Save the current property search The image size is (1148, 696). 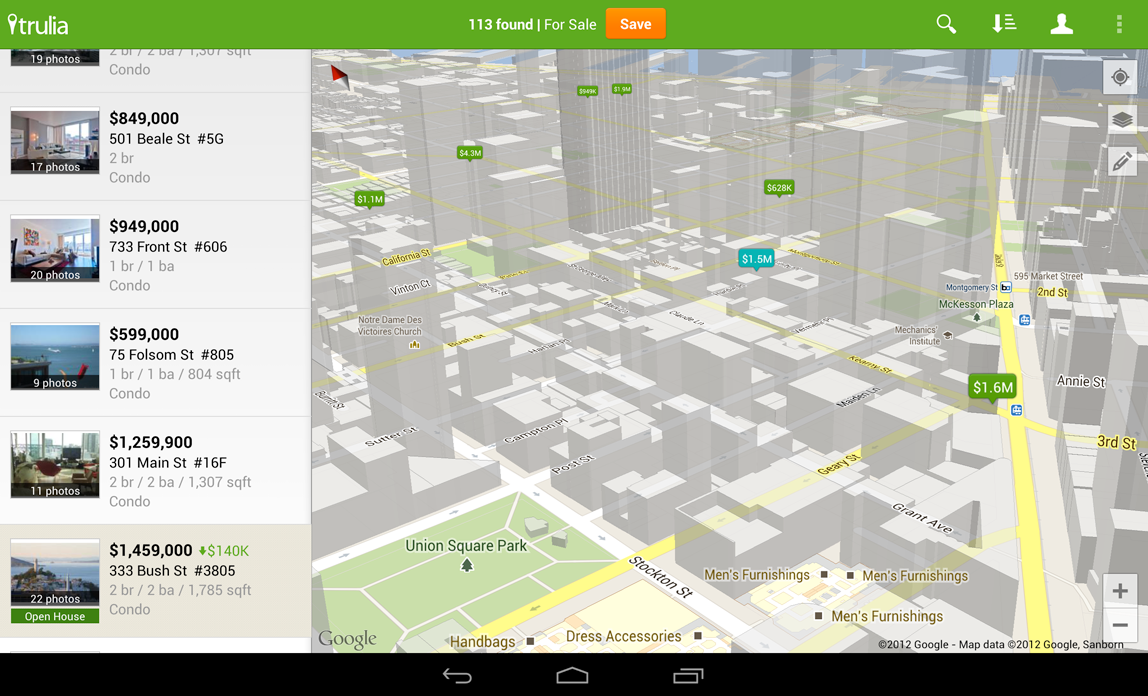(635, 23)
